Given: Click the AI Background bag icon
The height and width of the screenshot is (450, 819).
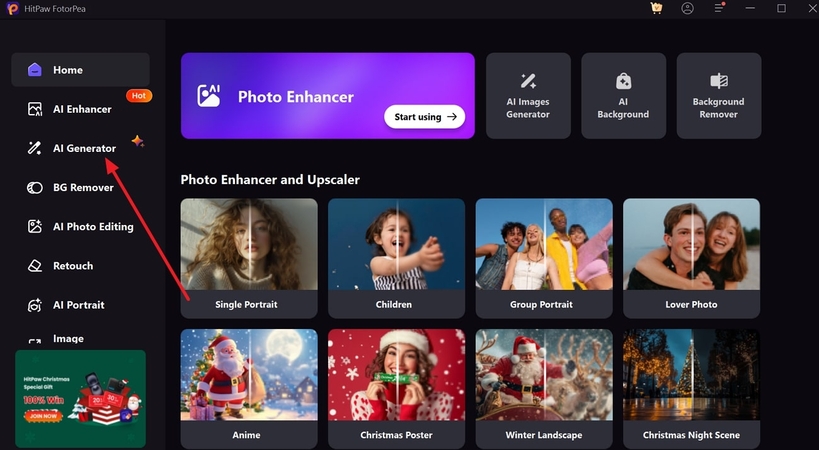Looking at the screenshot, I should pos(623,80).
